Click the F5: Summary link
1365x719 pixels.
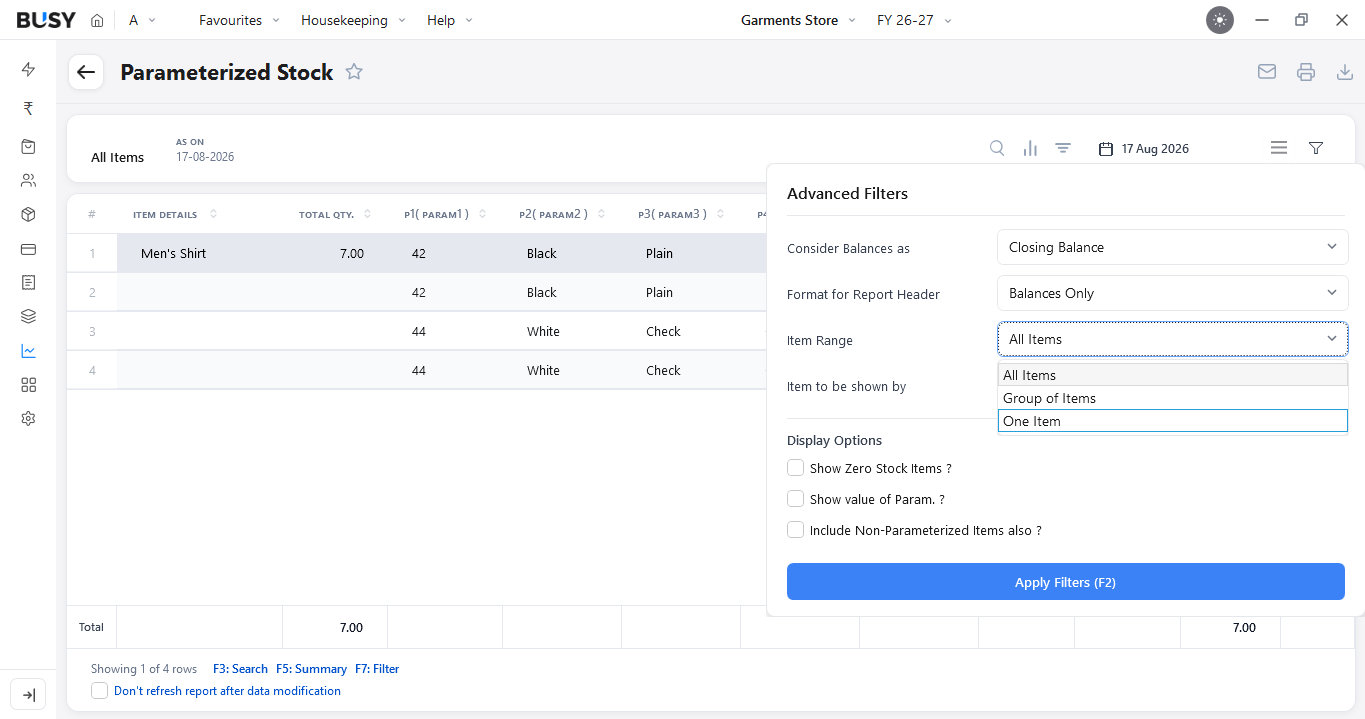pos(311,669)
